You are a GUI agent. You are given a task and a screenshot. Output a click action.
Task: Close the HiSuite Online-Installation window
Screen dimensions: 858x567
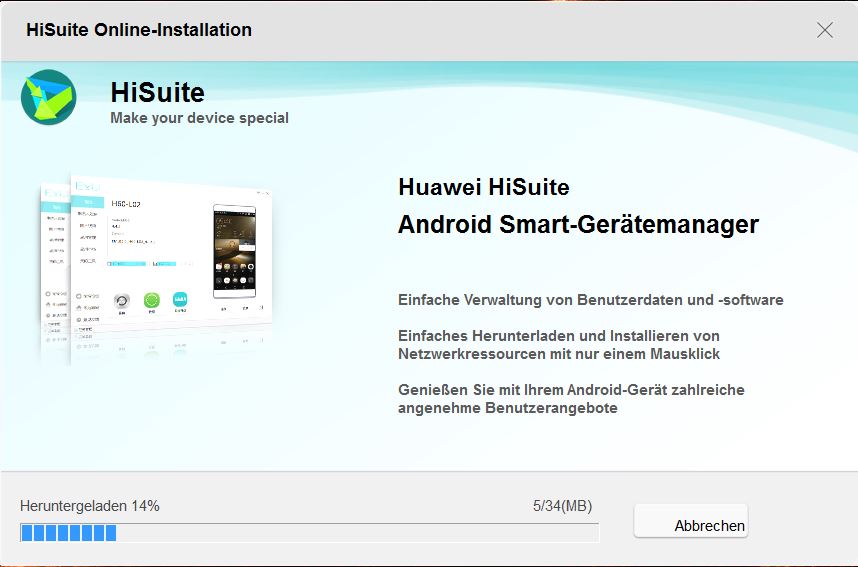(824, 30)
